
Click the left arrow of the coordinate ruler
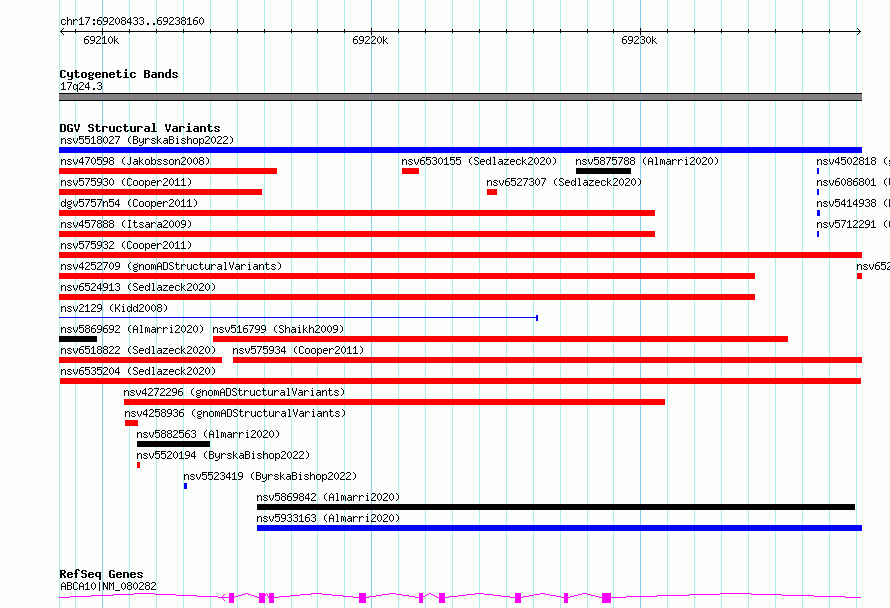pos(62,32)
